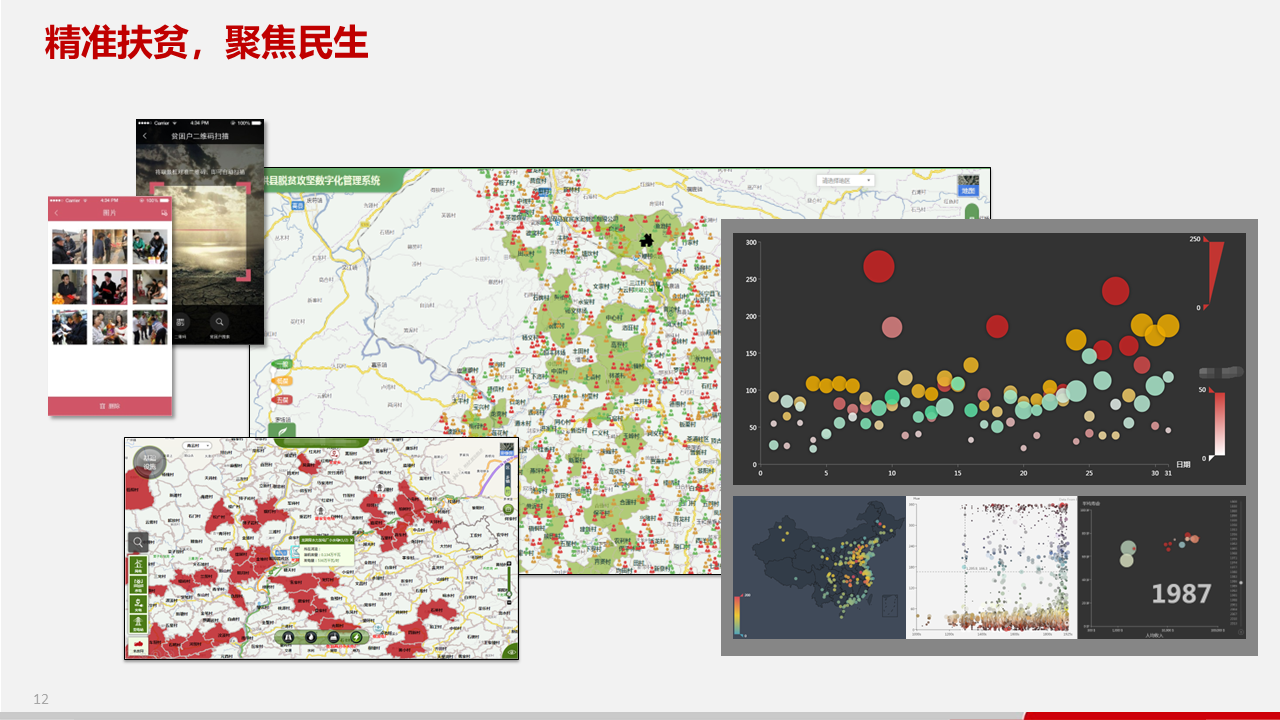Tap the magnifier search icon in the QR scanner app
The height and width of the screenshot is (720, 1280).
pyautogui.click(x=220, y=322)
